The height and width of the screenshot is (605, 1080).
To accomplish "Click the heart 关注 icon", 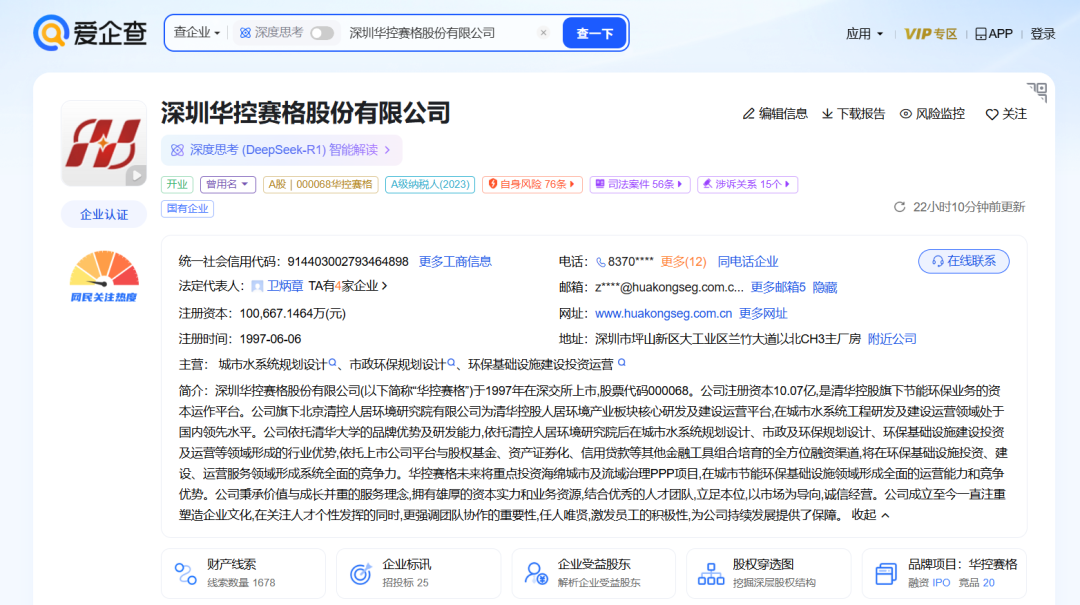I will tap(992, 114).
